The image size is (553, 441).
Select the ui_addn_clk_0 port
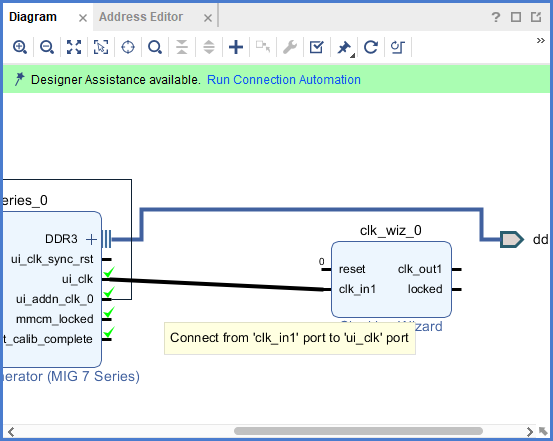[55, 299]
